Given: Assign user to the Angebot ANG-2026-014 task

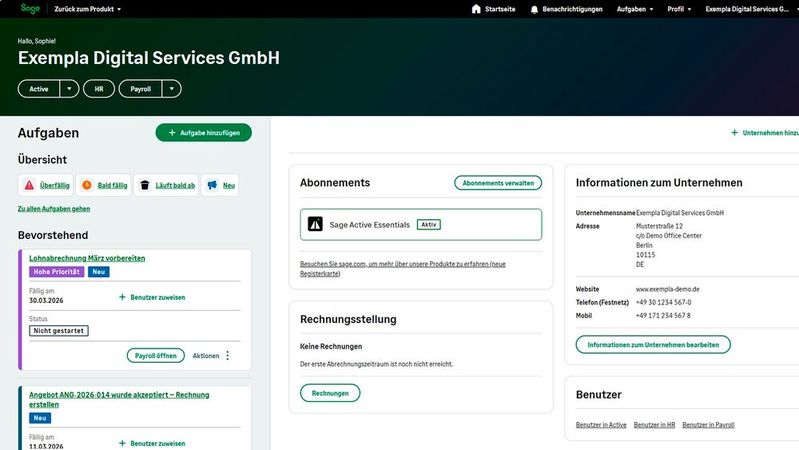Looking at the screenshot, I should tap(152, 443).
